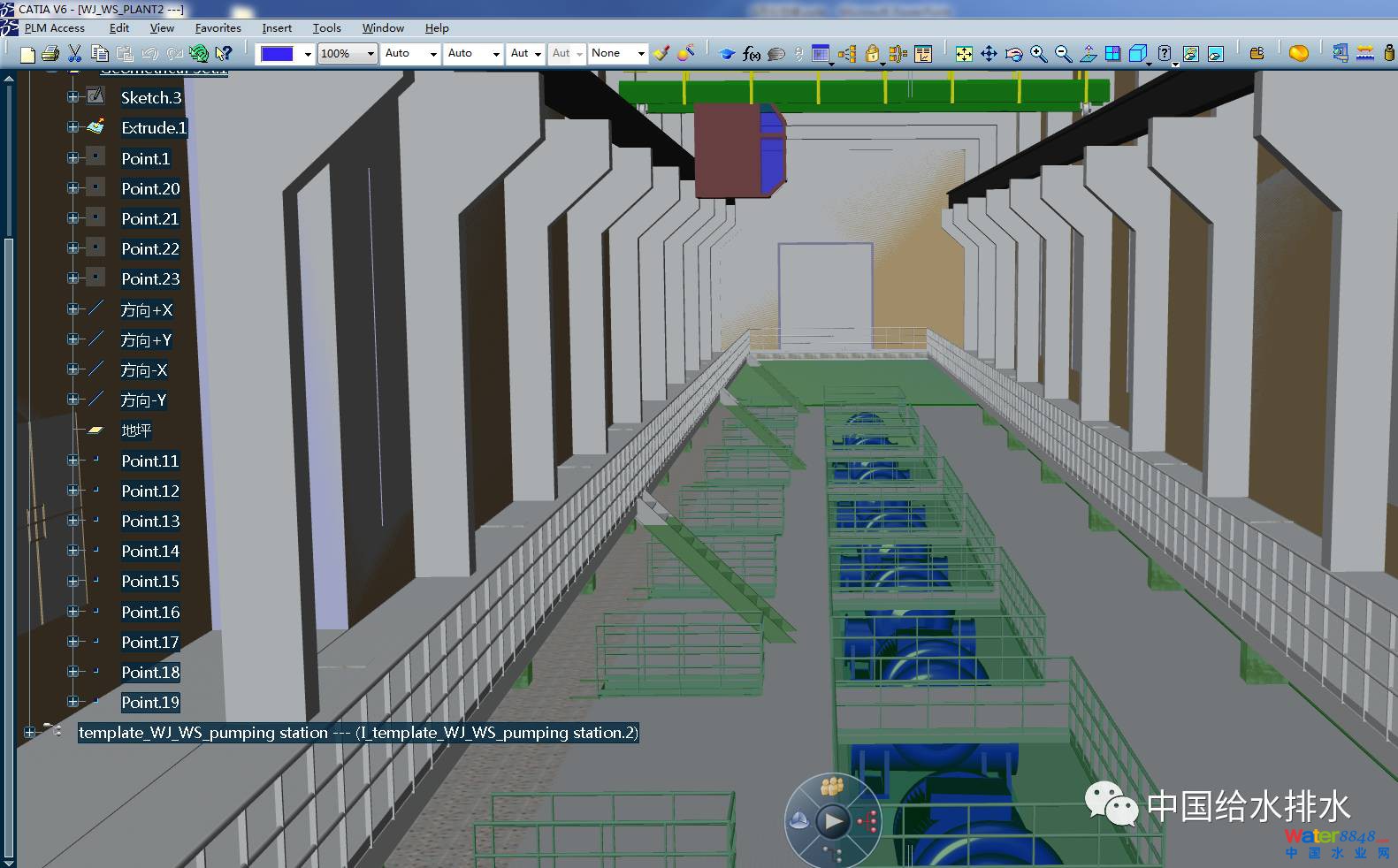Click the Apply Material sphere icon
The image size is (1398, 868).
point(1298,54)
